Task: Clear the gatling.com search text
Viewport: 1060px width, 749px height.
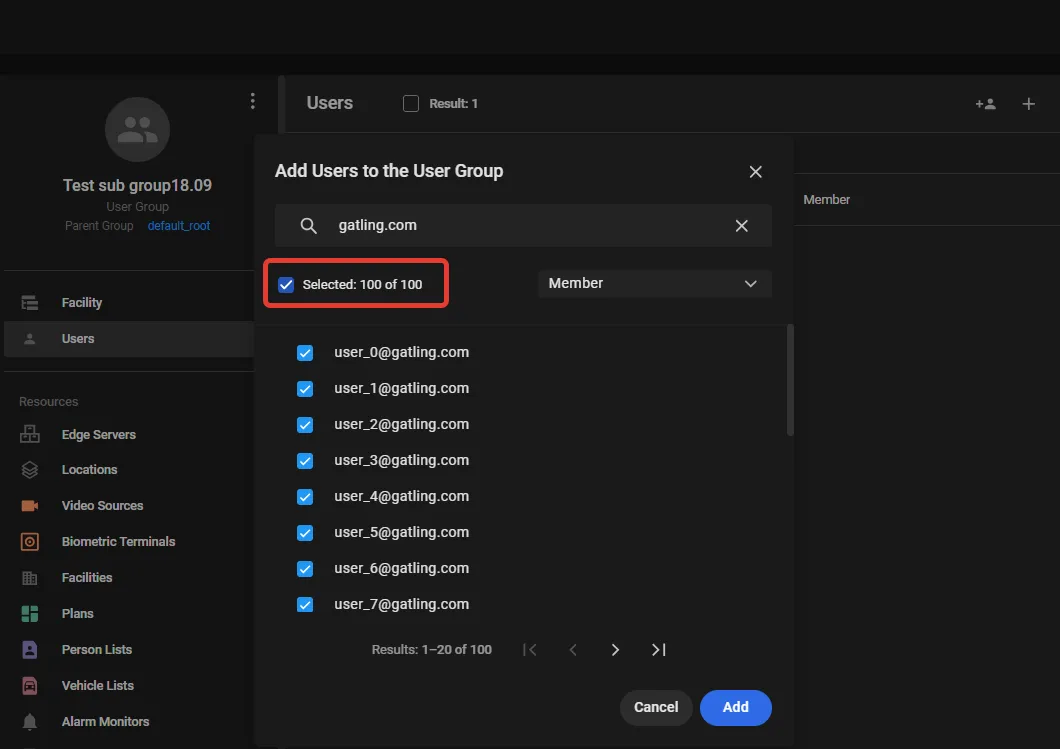Action: coord(742,226)
